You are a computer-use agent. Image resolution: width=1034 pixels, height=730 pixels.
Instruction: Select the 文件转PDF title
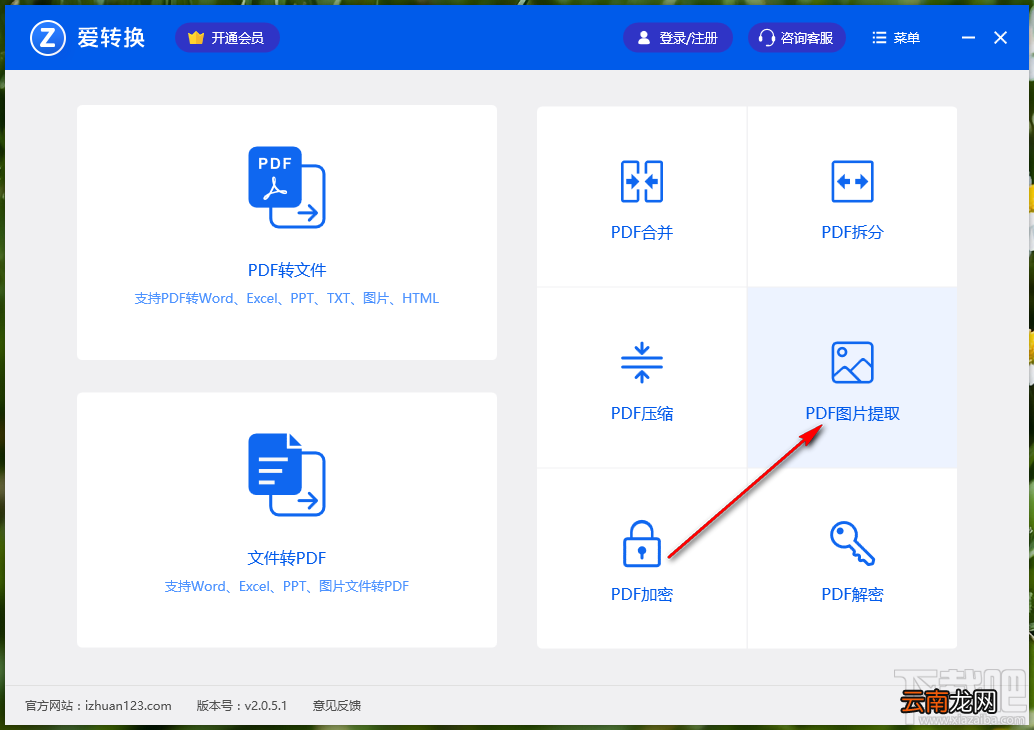click(x=287, y=558)
